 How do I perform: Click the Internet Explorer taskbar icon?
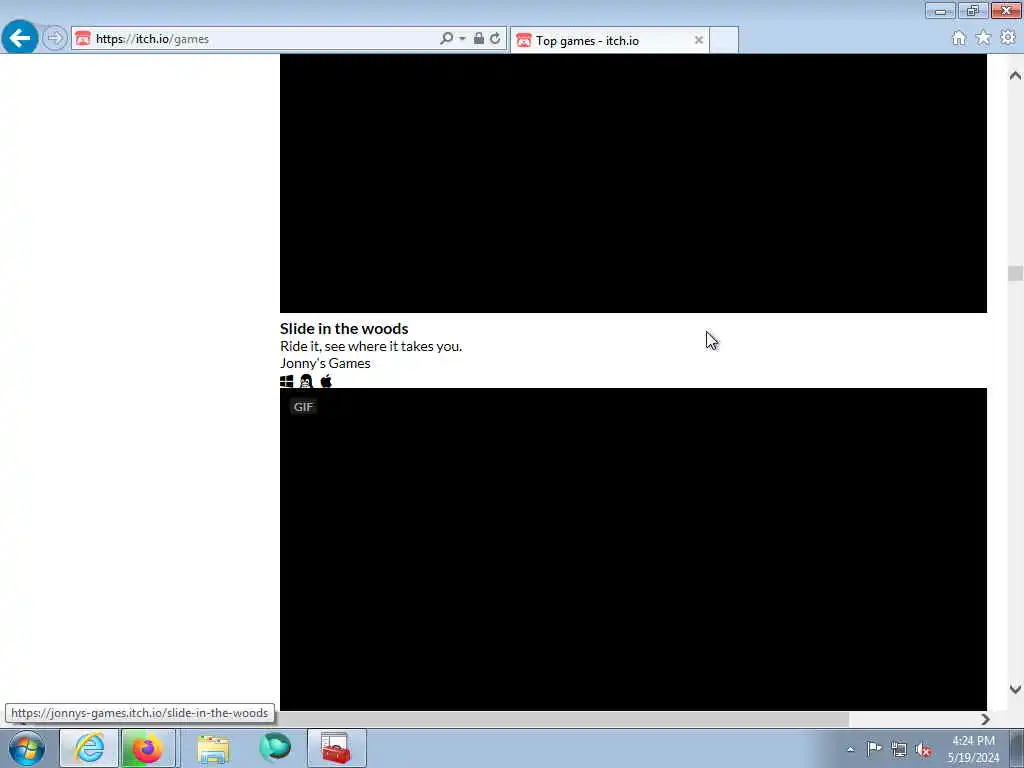pyautogui.click(x=89, y=748)
